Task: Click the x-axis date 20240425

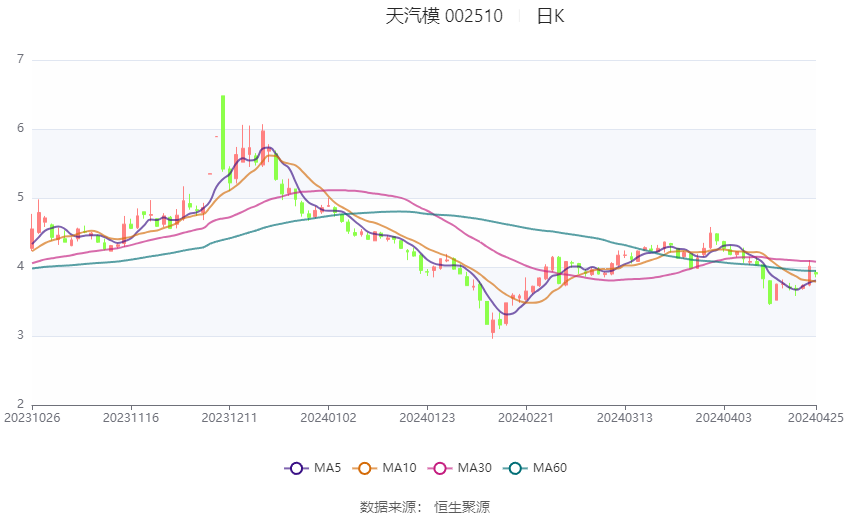Action: point(816,418)
